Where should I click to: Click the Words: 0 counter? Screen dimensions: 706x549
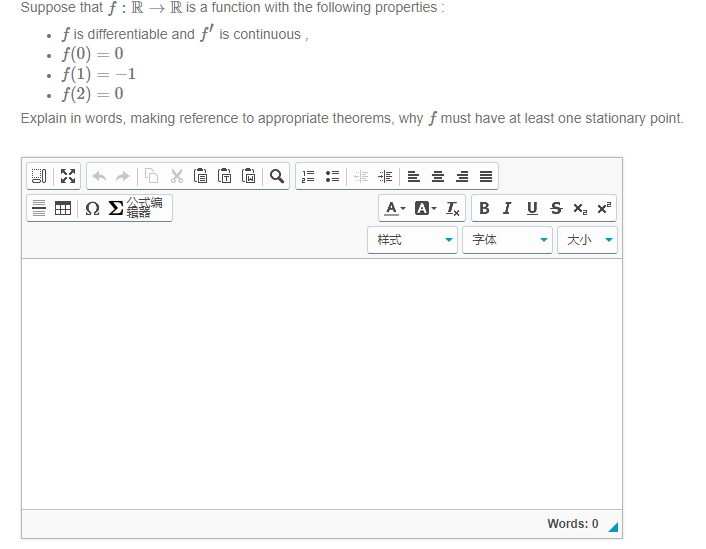pos(572,524)
